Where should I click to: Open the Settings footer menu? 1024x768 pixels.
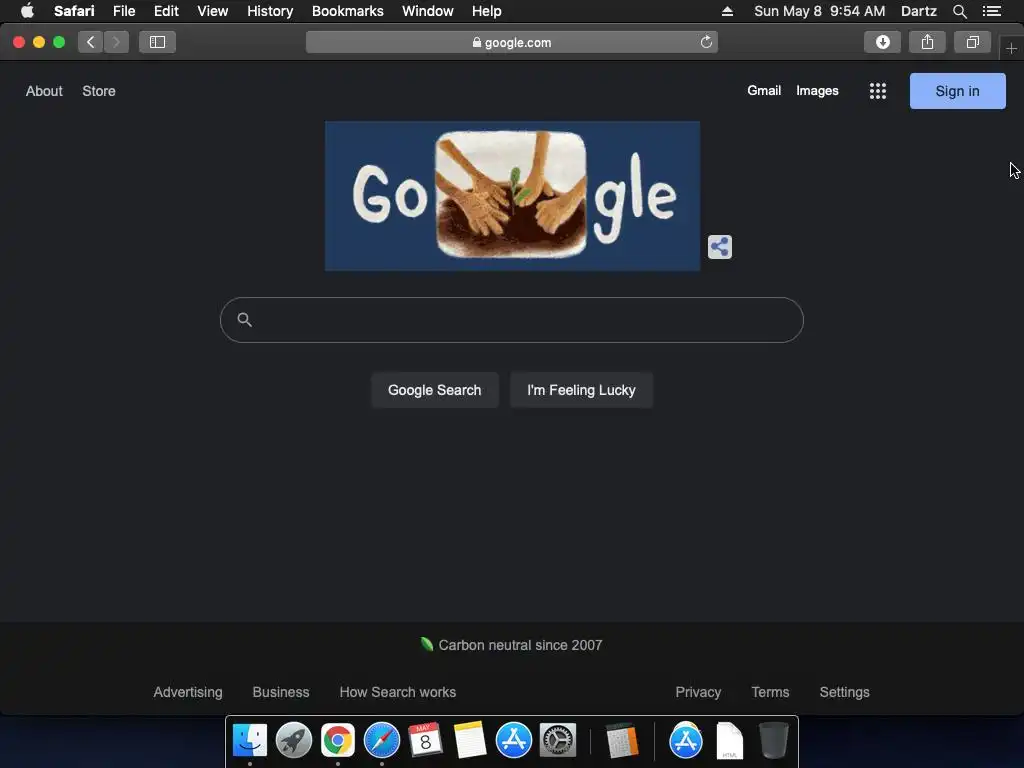click(x=844, y=692)
